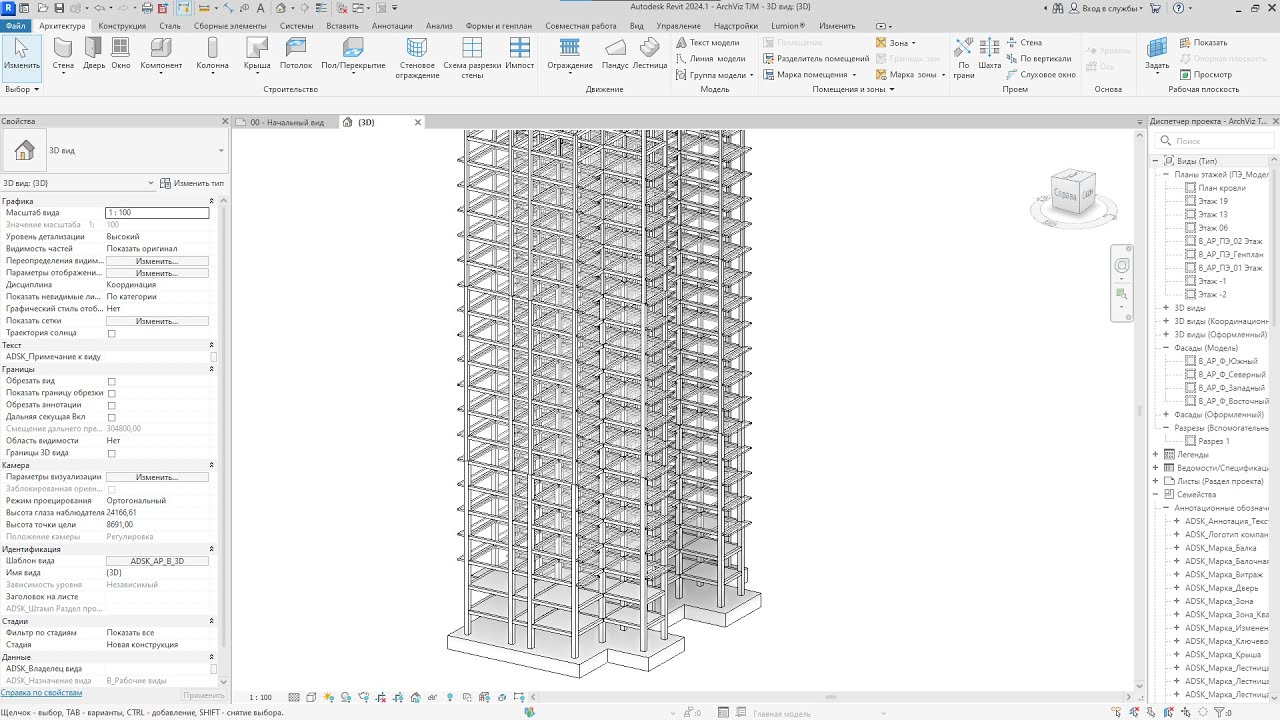Expand the Листы (Раздел проекта) tree node
The width and height of the screenshot is (1280, 720).
coord(1156,481)
